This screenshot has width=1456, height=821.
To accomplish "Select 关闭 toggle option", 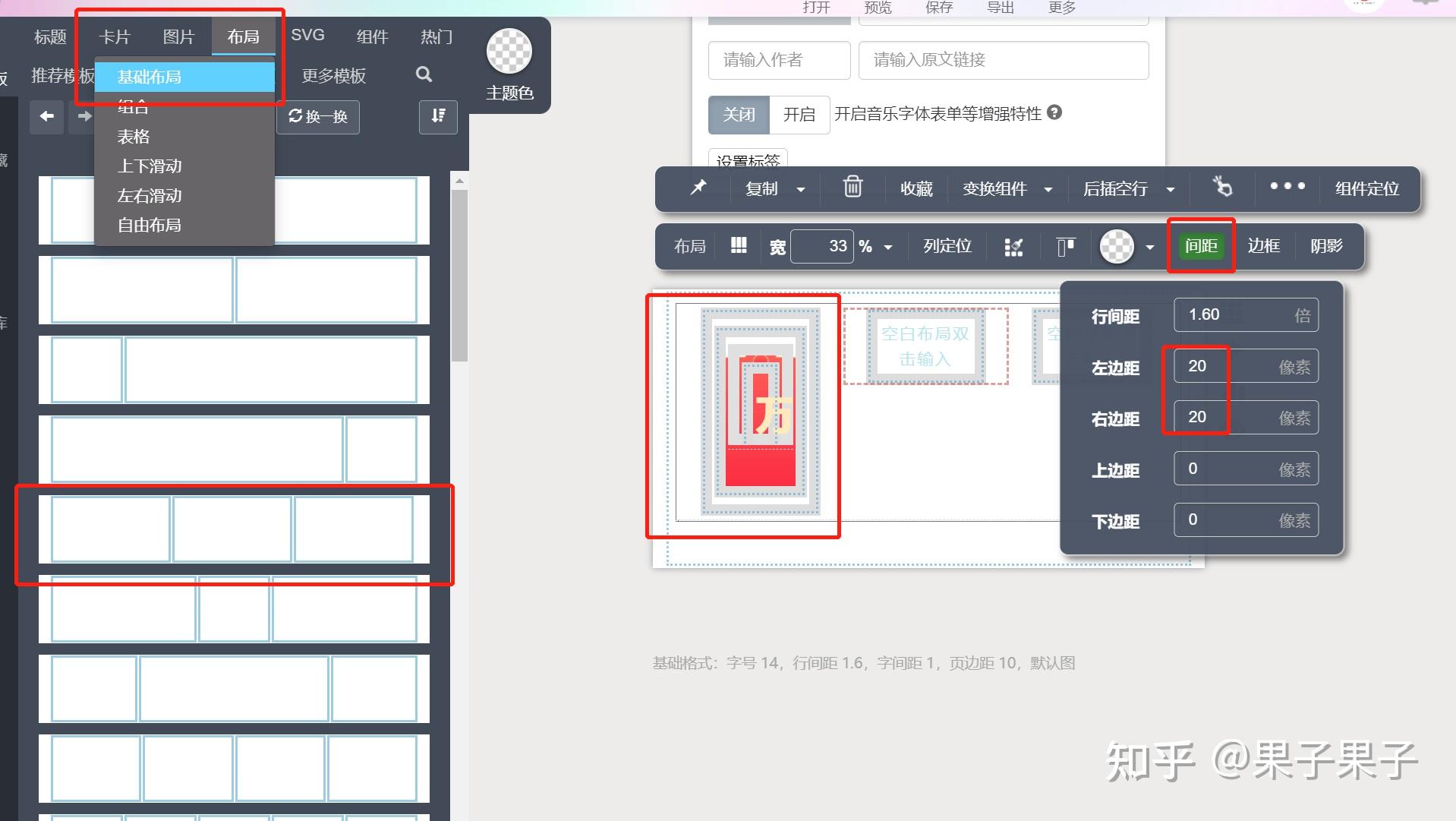I will [739, 115].
